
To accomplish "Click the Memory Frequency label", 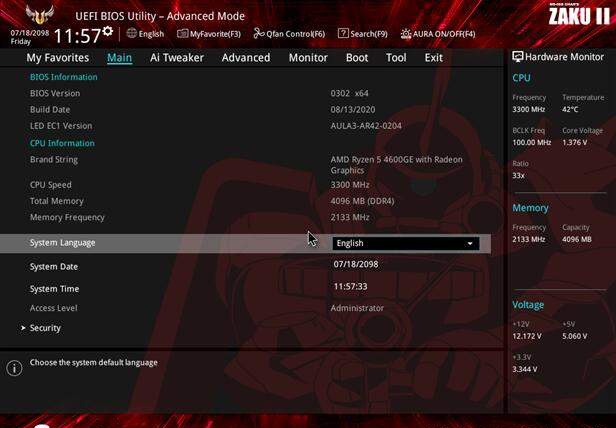I will point(67,217).
